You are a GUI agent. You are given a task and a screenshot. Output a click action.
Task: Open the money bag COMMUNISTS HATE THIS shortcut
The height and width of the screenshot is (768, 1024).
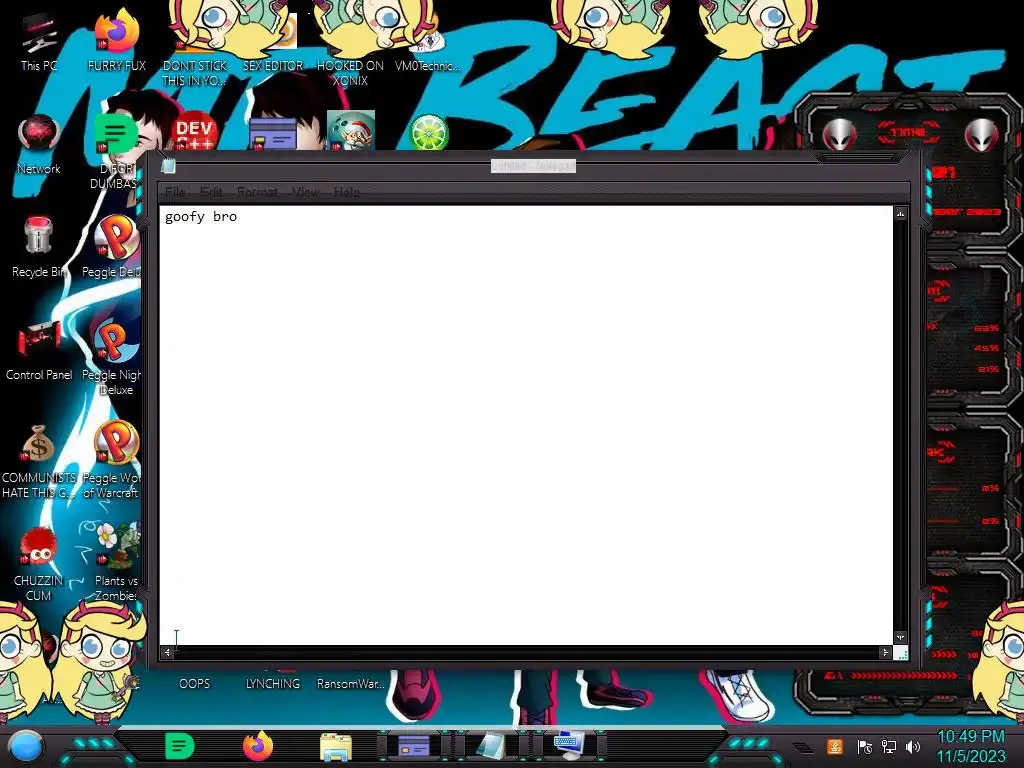(39, 462)
